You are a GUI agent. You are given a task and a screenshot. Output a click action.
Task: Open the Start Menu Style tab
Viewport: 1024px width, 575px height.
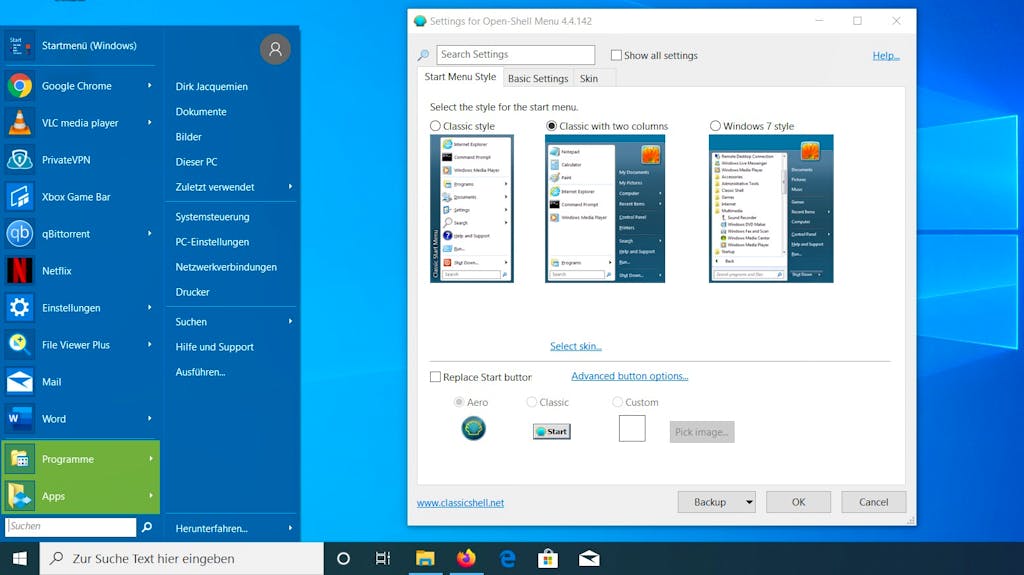(460, 77)
